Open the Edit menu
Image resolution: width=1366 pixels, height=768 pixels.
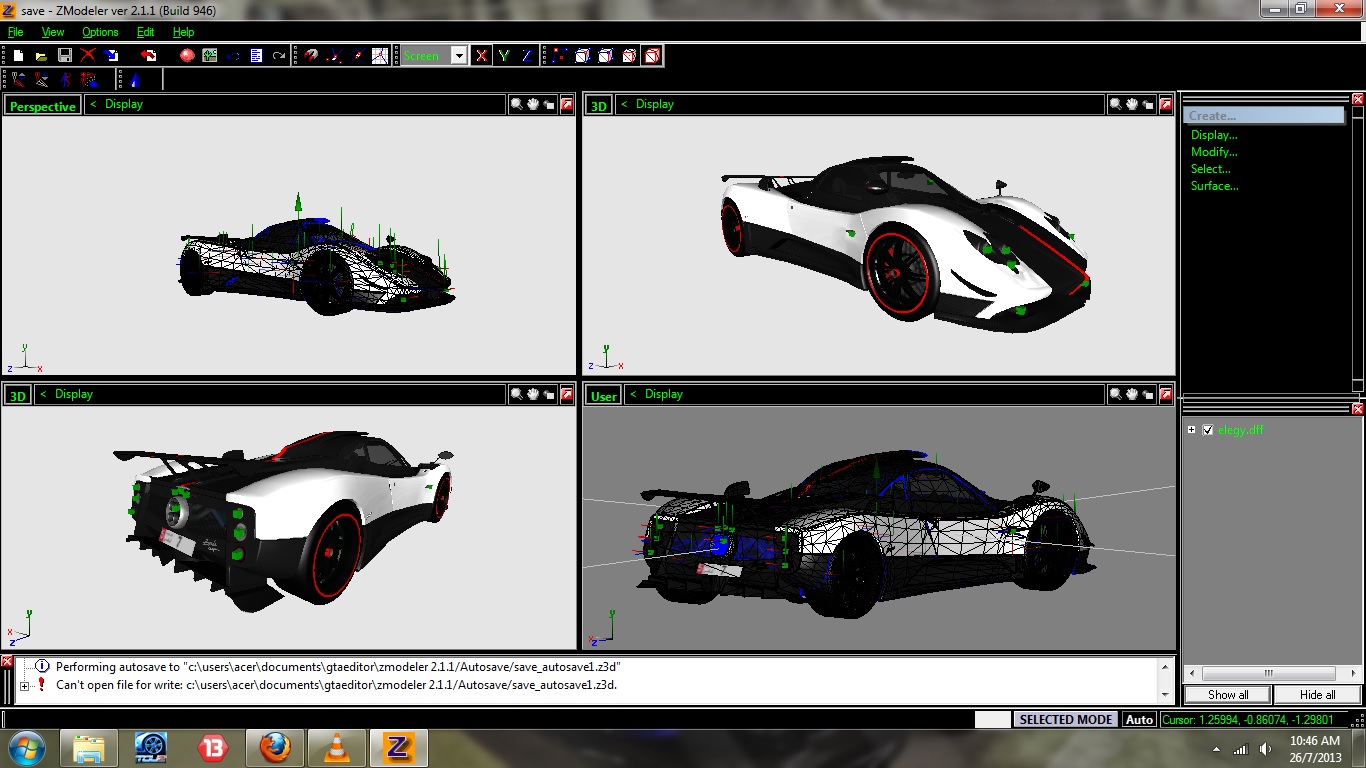point(145,32)
